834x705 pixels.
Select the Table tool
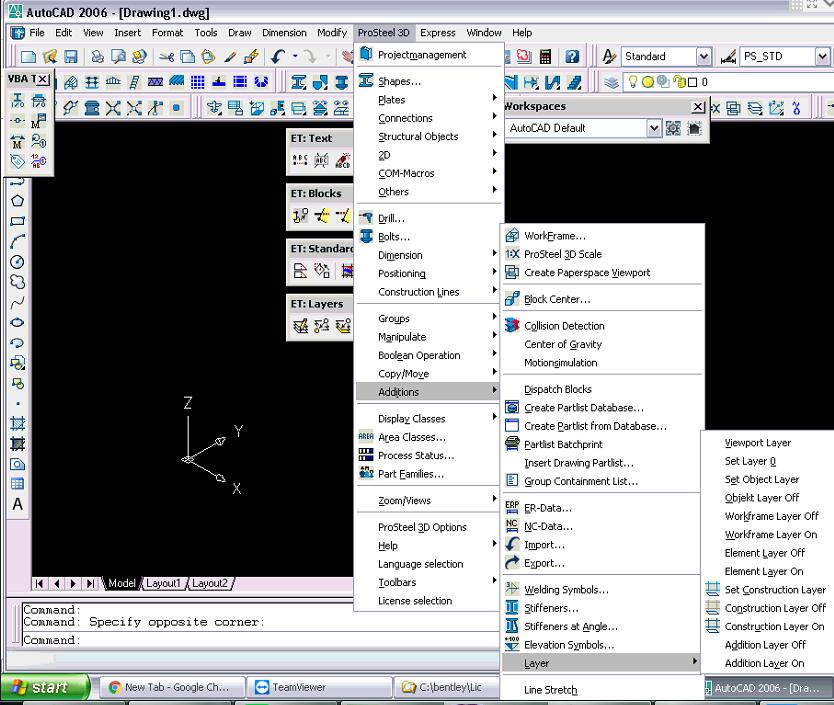[x=17, y=484]
